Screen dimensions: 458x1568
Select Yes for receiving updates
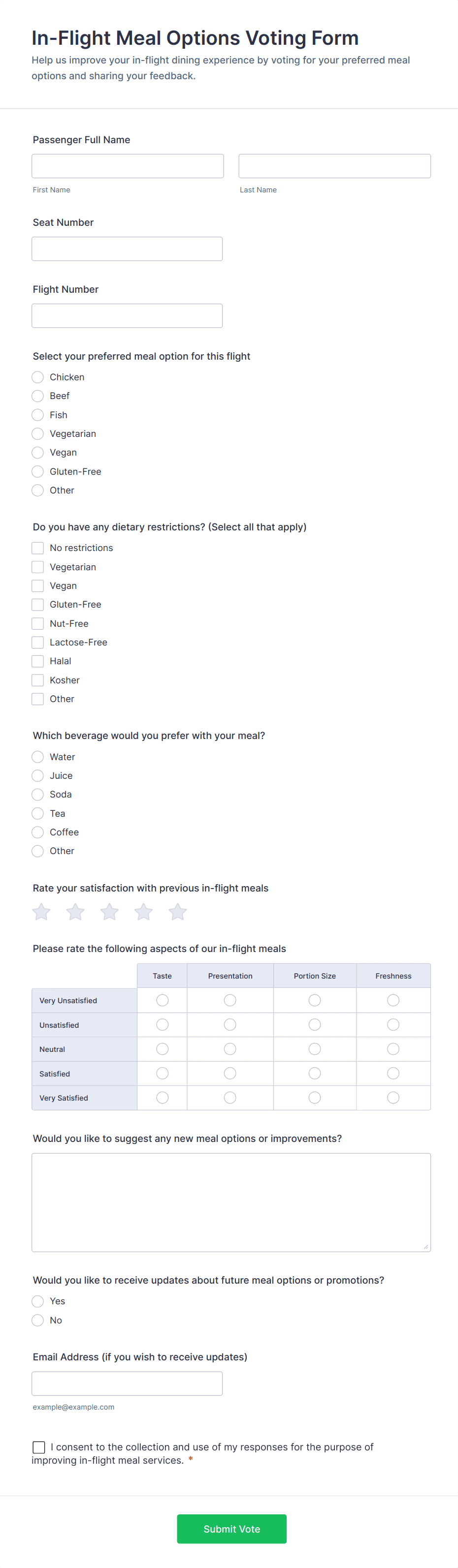click(38, 1301)
